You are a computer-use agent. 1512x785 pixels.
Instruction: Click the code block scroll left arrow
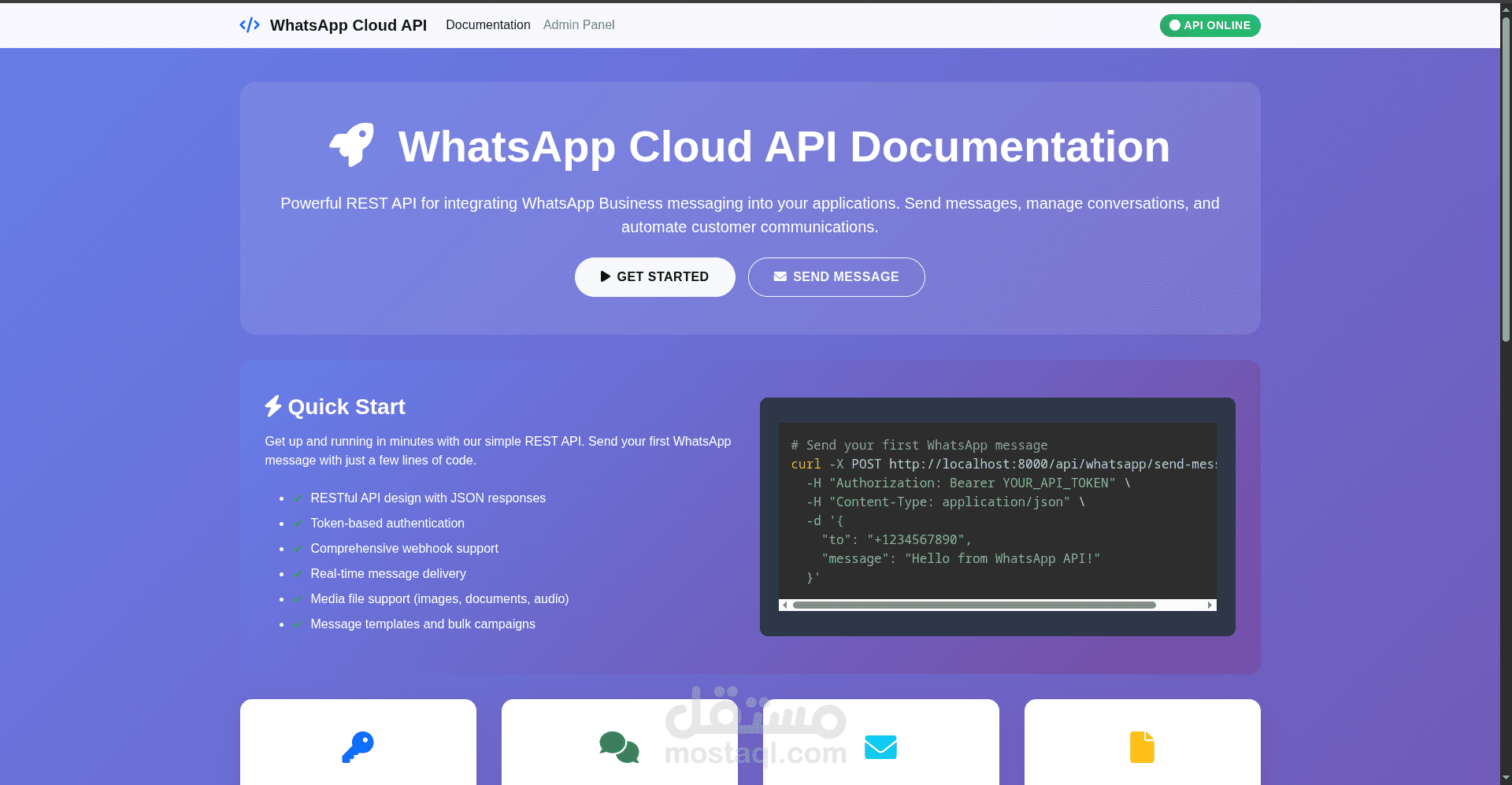pyautogui.click(x=784, y=605)
